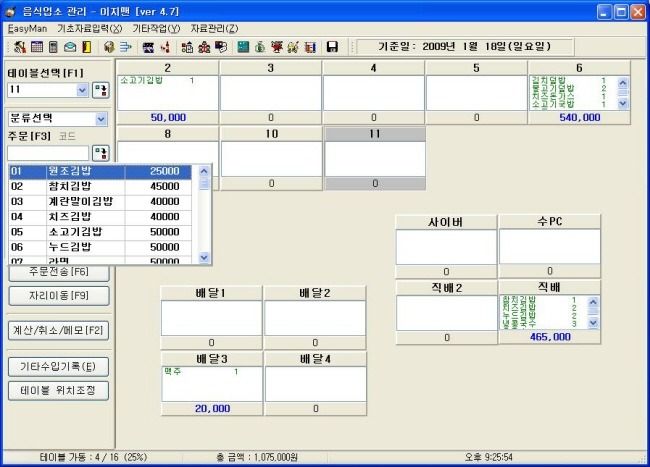Click the envelope mail toolbar icon
Screen dimensions: 650x467
pyautogui.click(x=70, y=47)
